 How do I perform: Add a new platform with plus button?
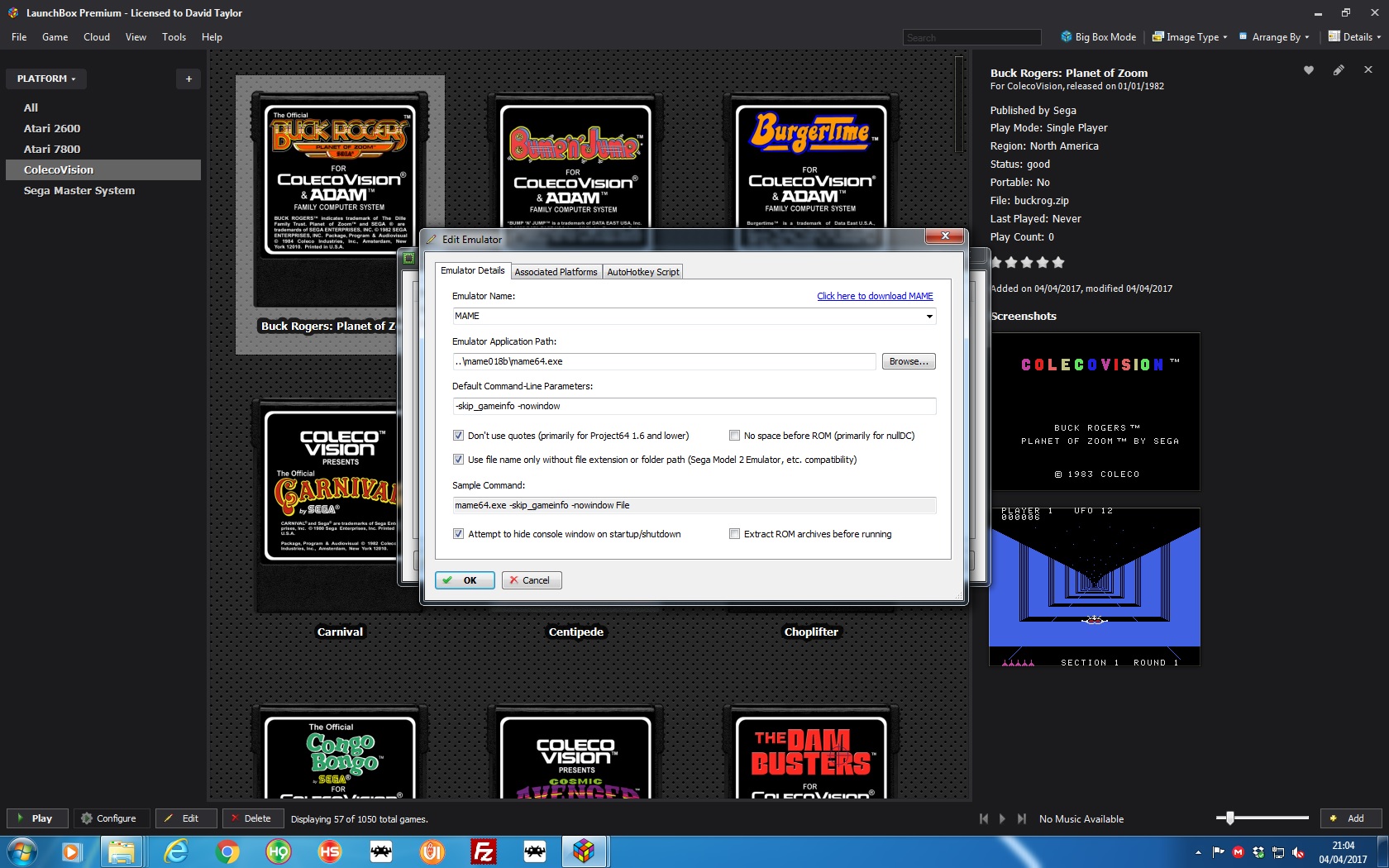pos(189,79)
